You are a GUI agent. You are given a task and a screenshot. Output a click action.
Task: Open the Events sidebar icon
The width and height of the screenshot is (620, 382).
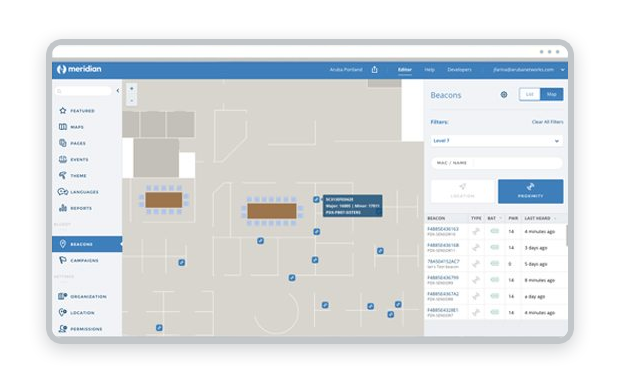point(62,159)
